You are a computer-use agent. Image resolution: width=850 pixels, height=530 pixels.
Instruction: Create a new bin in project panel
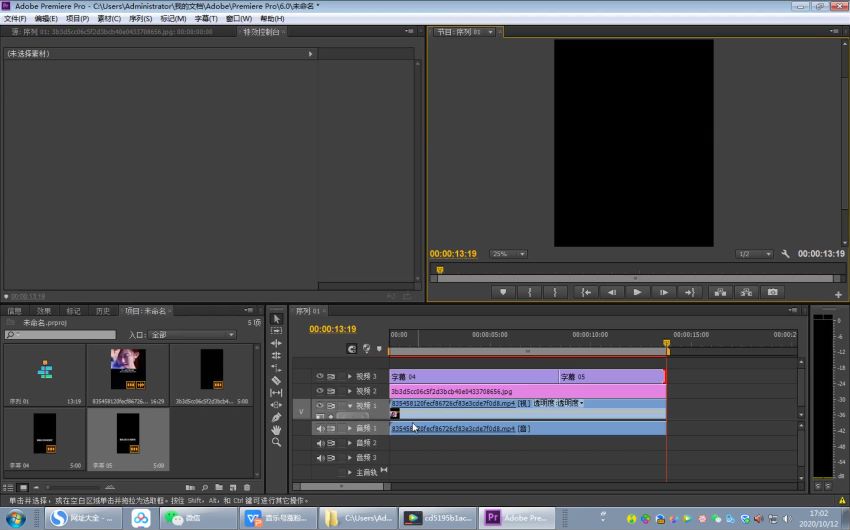point(219,488)
